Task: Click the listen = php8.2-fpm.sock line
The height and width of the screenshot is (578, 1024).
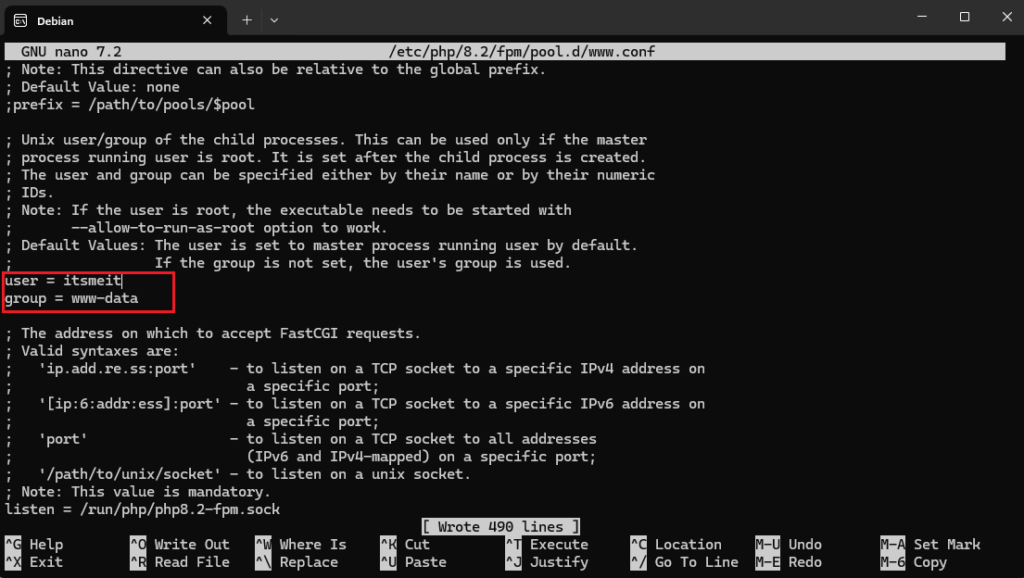Action: tap(142, 509)
